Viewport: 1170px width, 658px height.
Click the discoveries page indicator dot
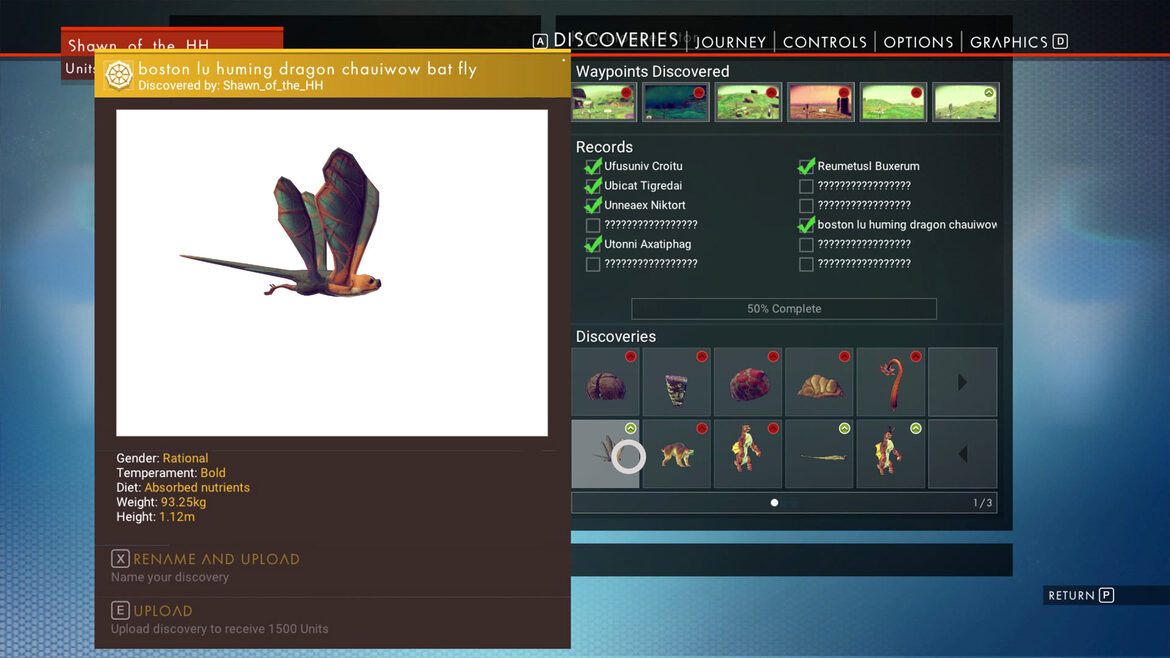pos(775,503)
